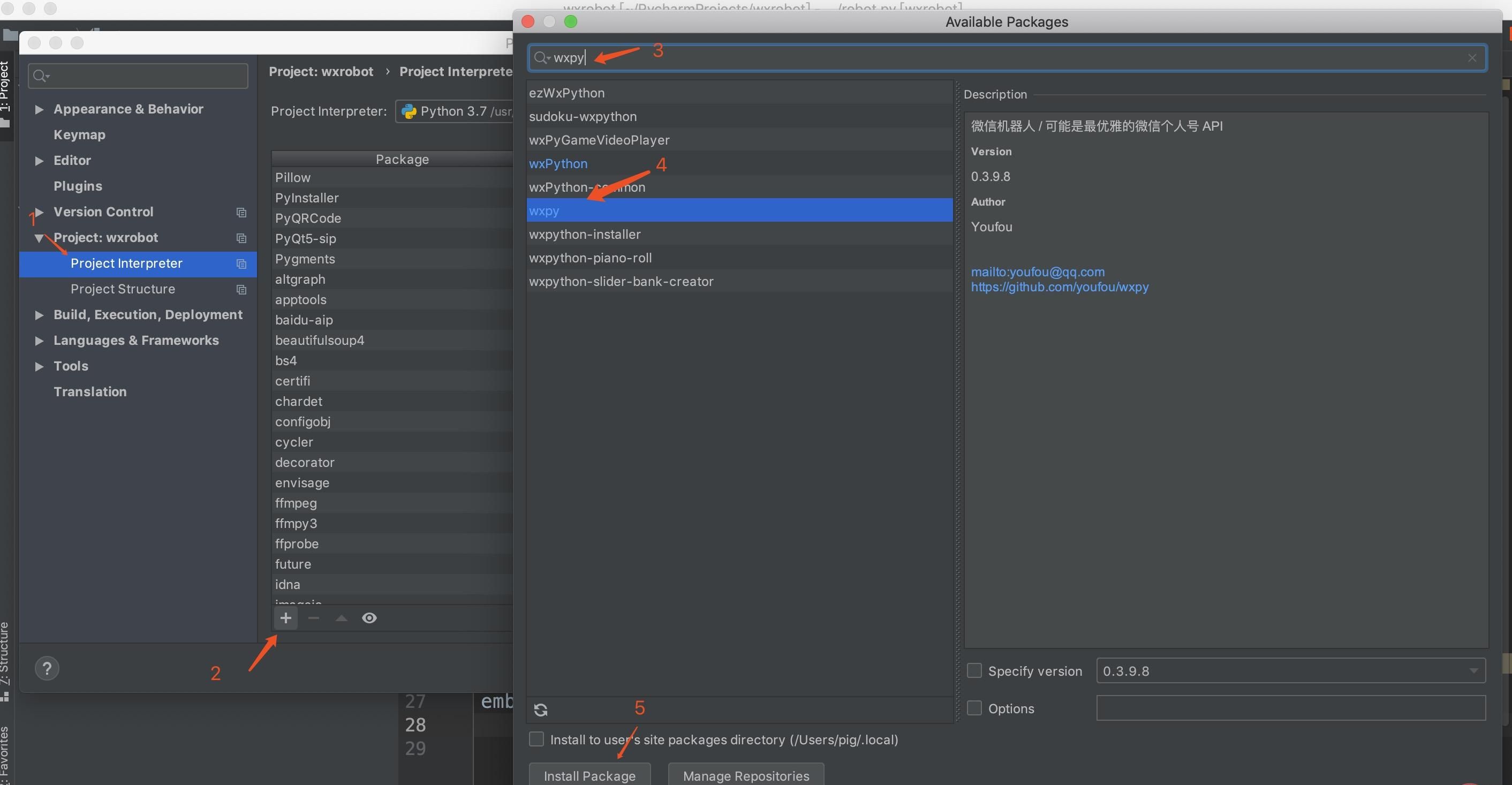Click the Package column header

click(392, 159)
